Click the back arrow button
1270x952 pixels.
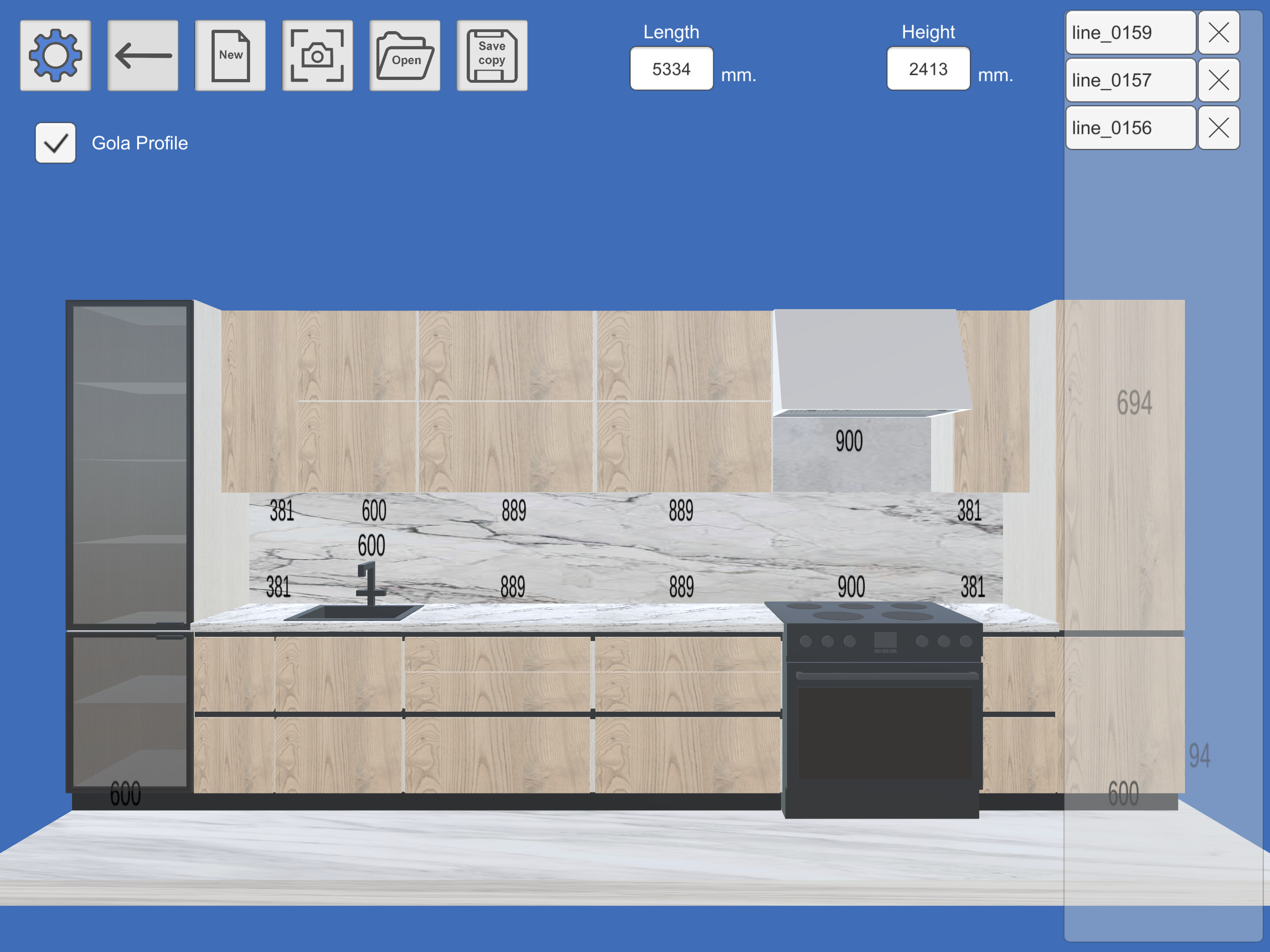(143, 56)
